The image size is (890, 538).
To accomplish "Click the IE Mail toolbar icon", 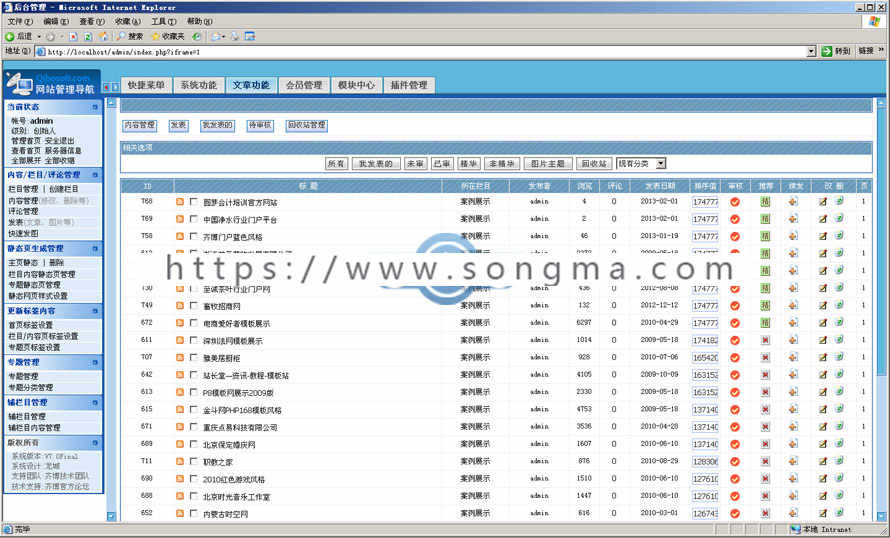I will pos(216,36).
